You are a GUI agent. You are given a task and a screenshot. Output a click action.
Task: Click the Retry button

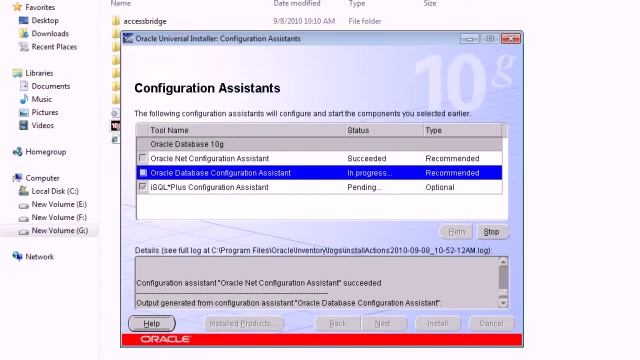(456, 232)
